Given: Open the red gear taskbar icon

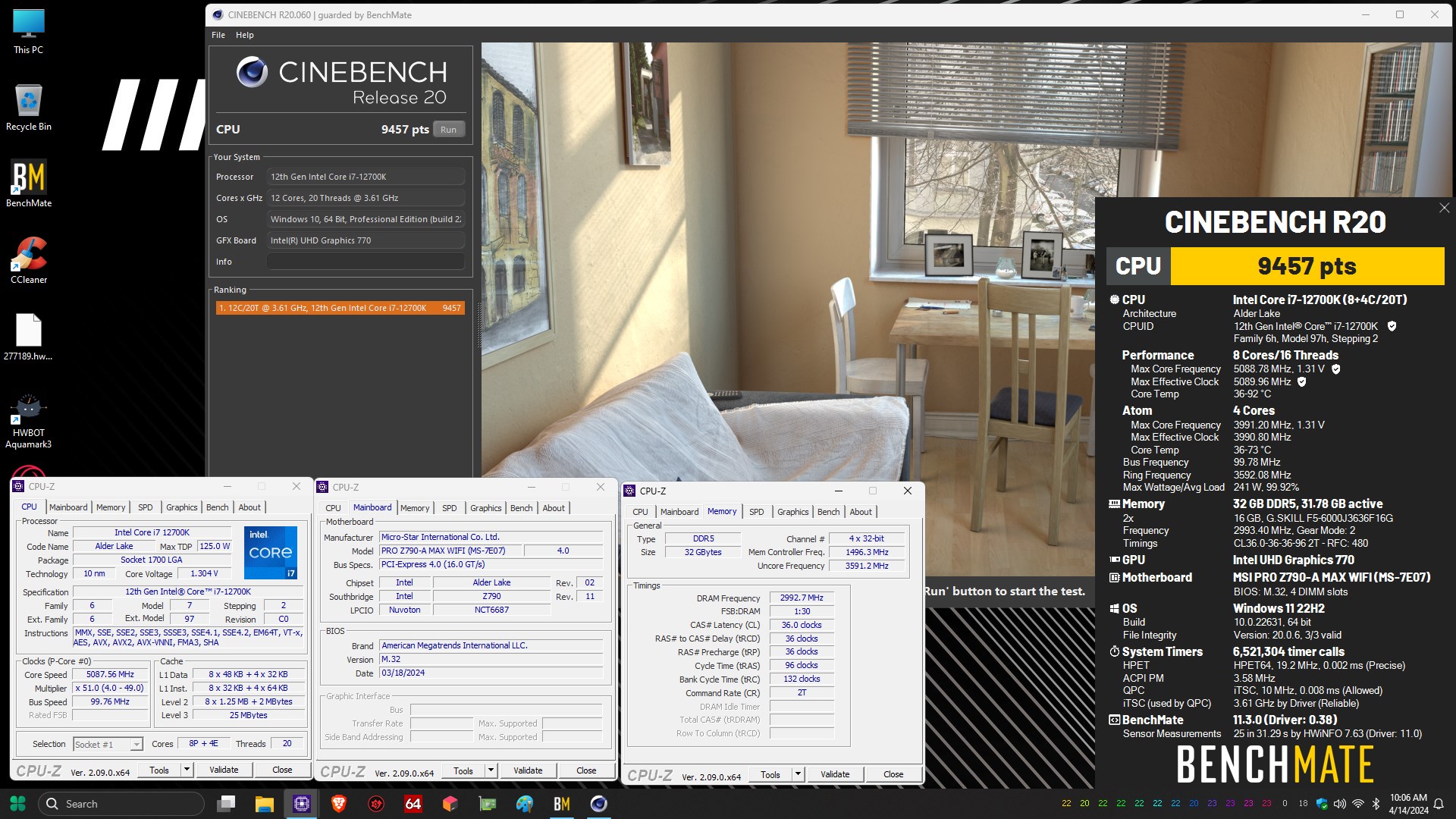Looking at the screenshot, I should point(375,804).
